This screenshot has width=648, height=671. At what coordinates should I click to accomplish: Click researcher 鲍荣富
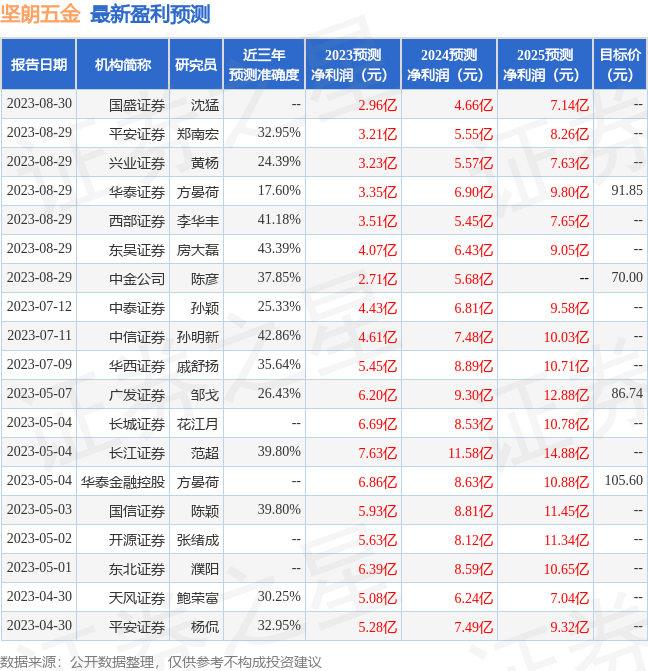(198, 598)
